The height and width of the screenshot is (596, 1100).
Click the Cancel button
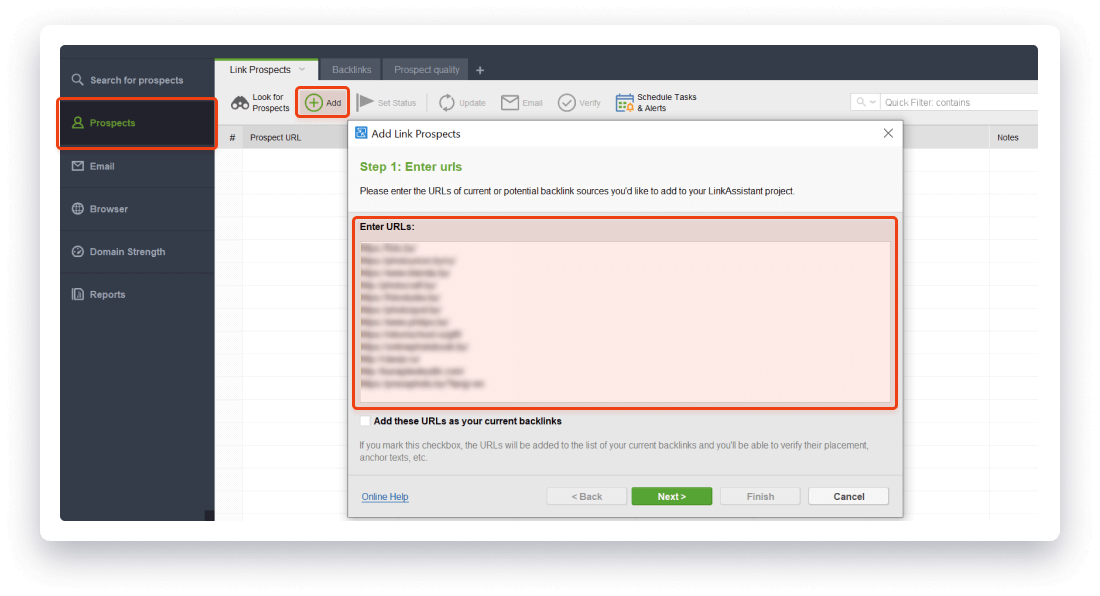click(848, 496)
